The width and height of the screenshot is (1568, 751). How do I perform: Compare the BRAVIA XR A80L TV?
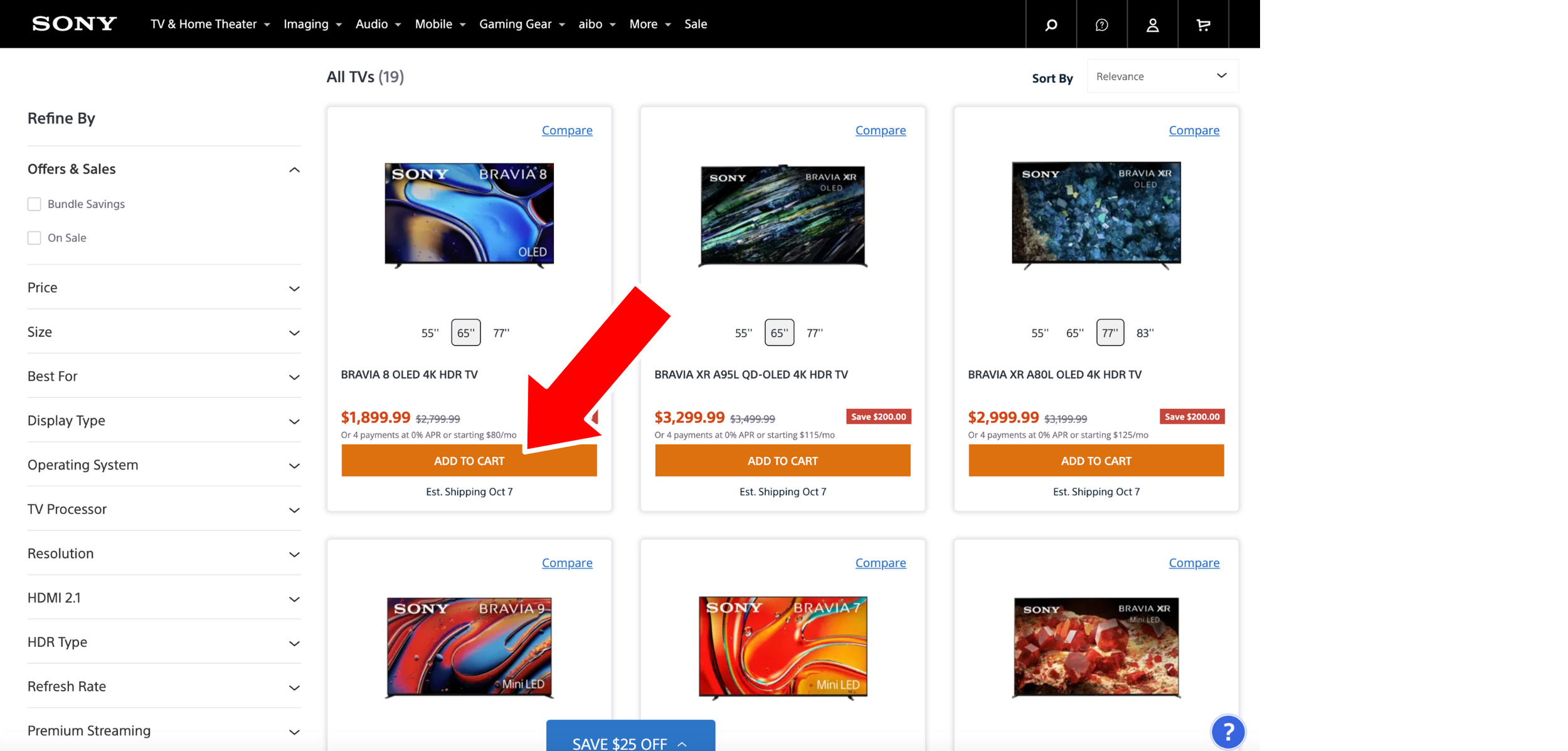(1194, 130)
